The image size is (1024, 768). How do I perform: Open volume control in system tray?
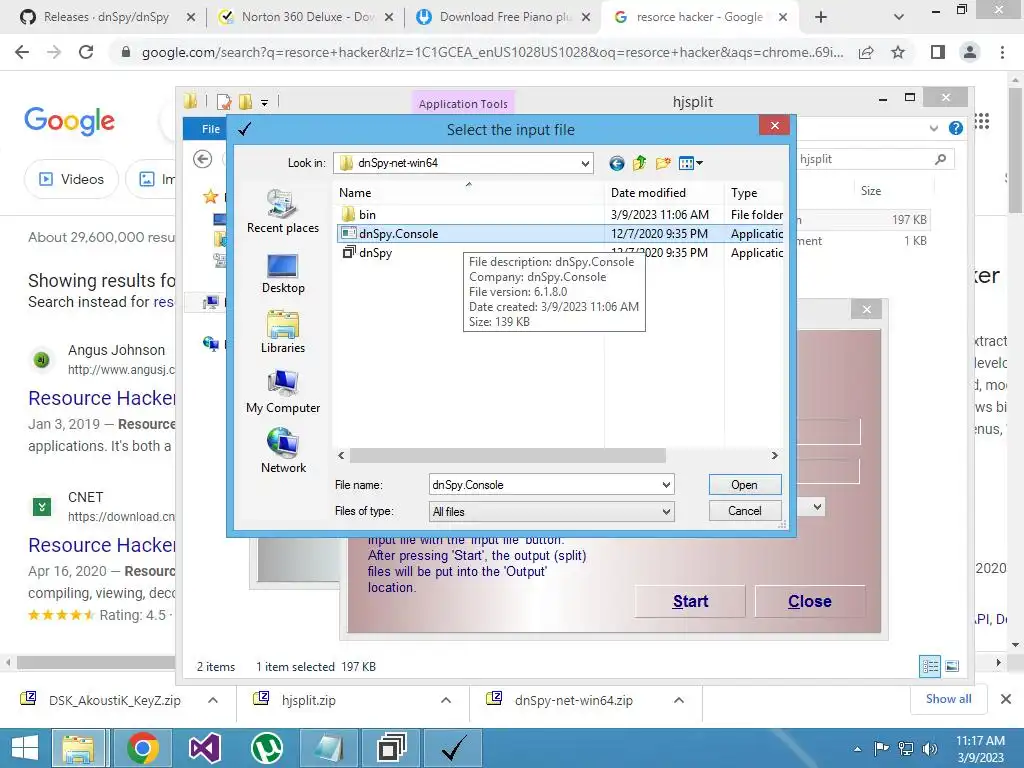click(x=930, y=749)
